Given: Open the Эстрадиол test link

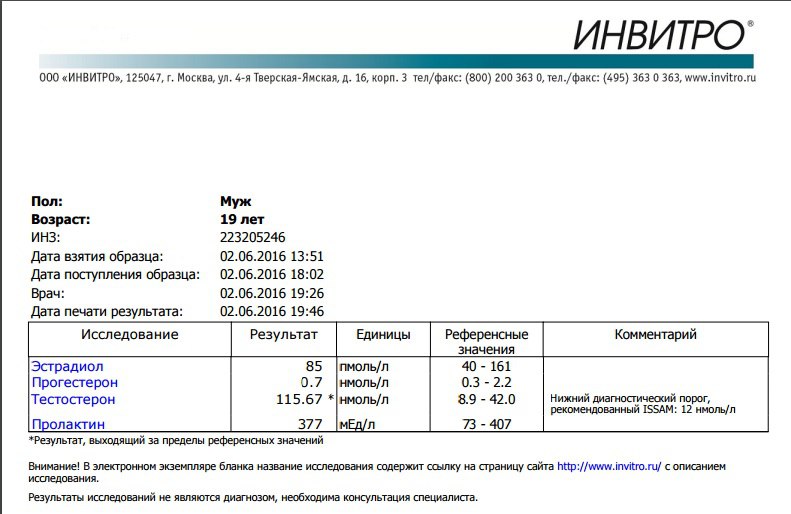Looking at the screenshot, I should pos(67,366).
